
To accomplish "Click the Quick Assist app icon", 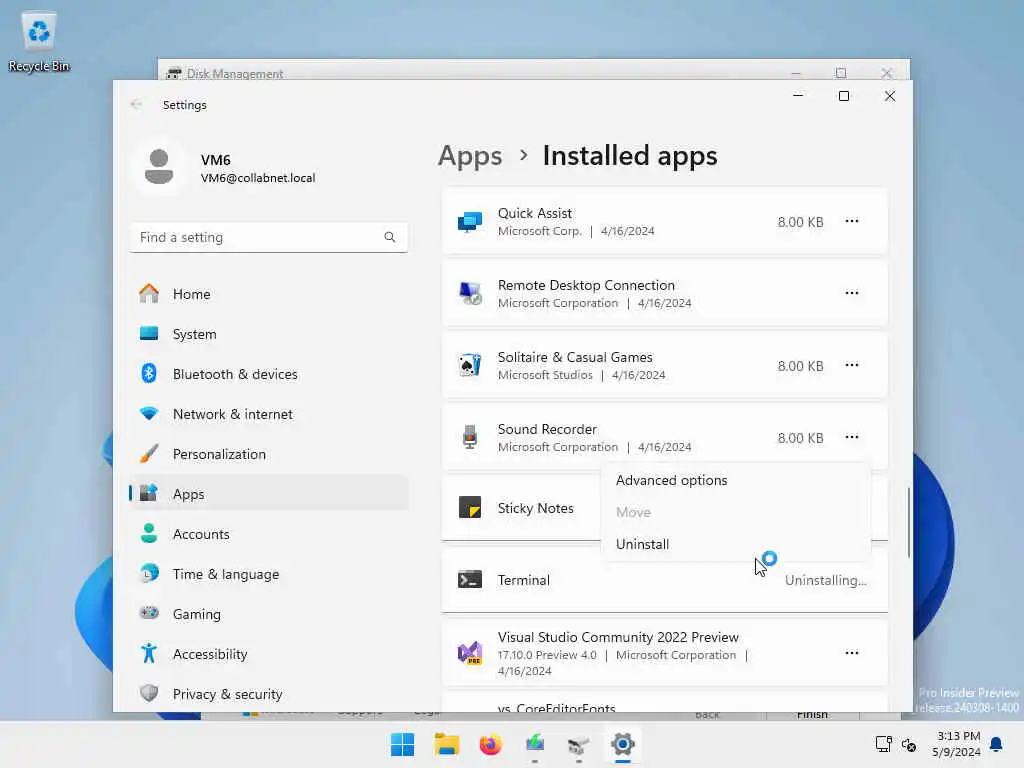I will coord(470,222).
